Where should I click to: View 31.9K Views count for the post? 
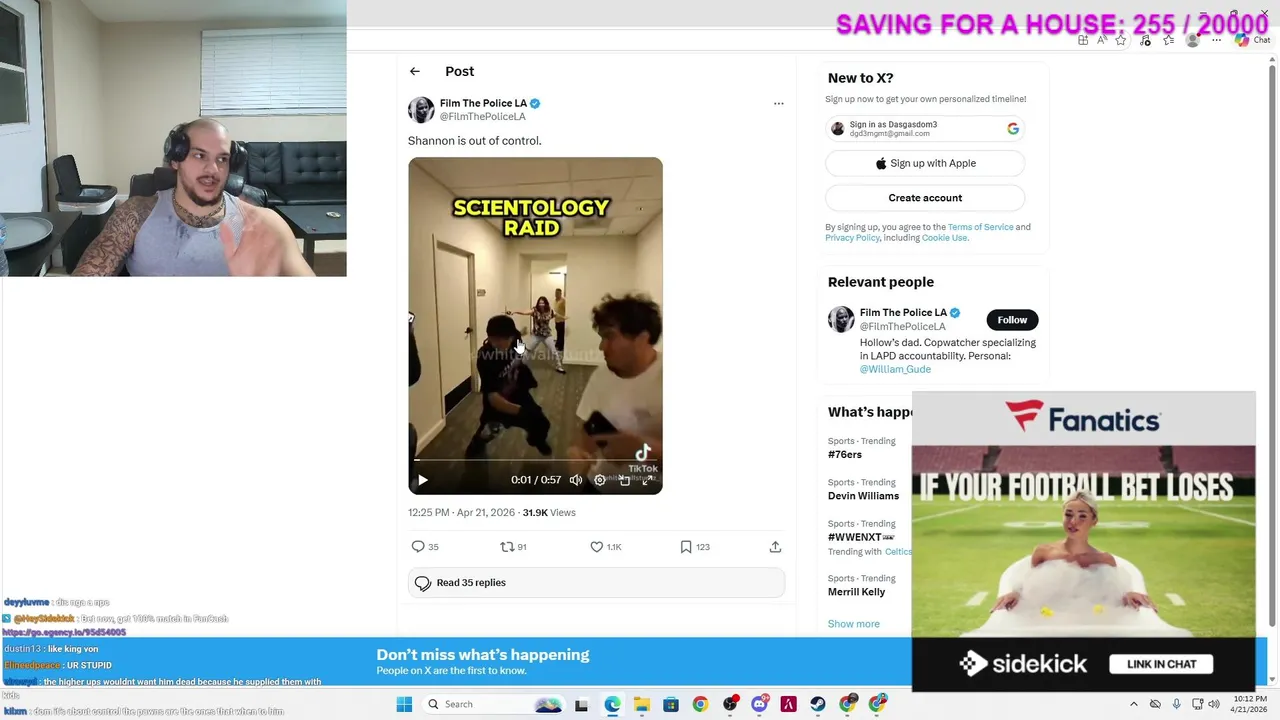(549, 512)
